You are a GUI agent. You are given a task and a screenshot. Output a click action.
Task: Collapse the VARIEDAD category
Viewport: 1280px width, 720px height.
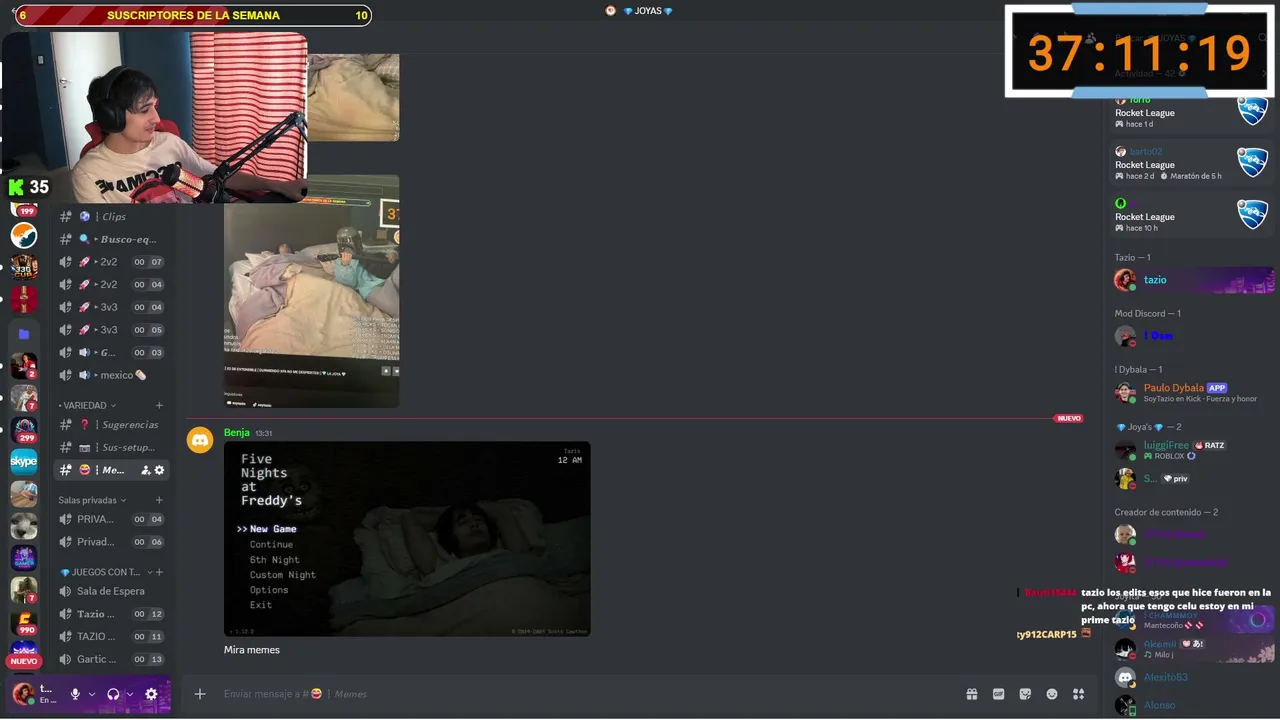pos(87,405)
